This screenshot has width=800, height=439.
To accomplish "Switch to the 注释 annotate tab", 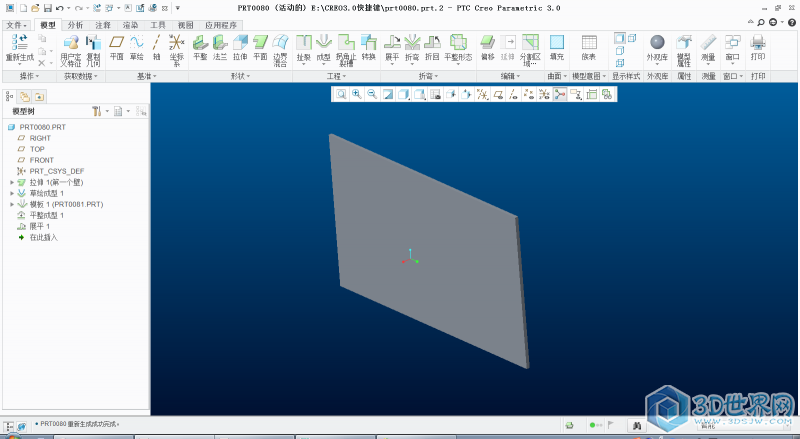I will coord(103,25).
